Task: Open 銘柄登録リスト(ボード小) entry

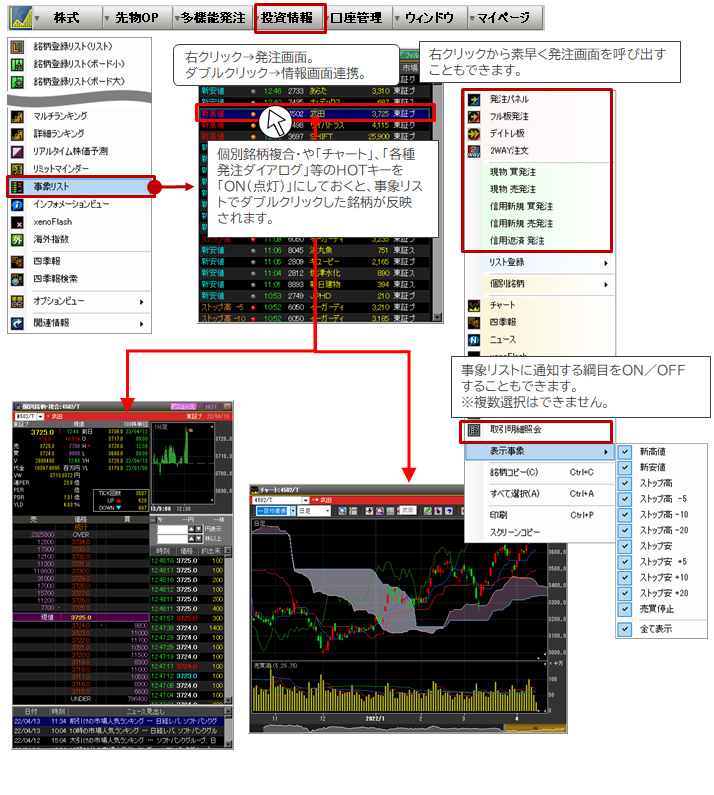Action: (79, 64)
